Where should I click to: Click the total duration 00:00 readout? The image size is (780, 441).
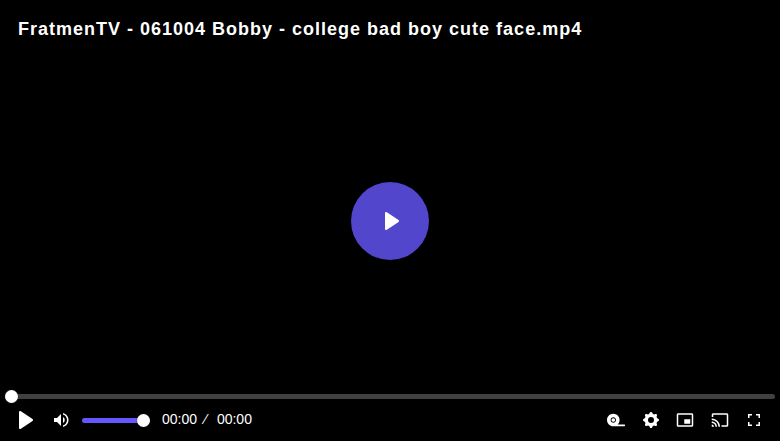pos(234,420)
